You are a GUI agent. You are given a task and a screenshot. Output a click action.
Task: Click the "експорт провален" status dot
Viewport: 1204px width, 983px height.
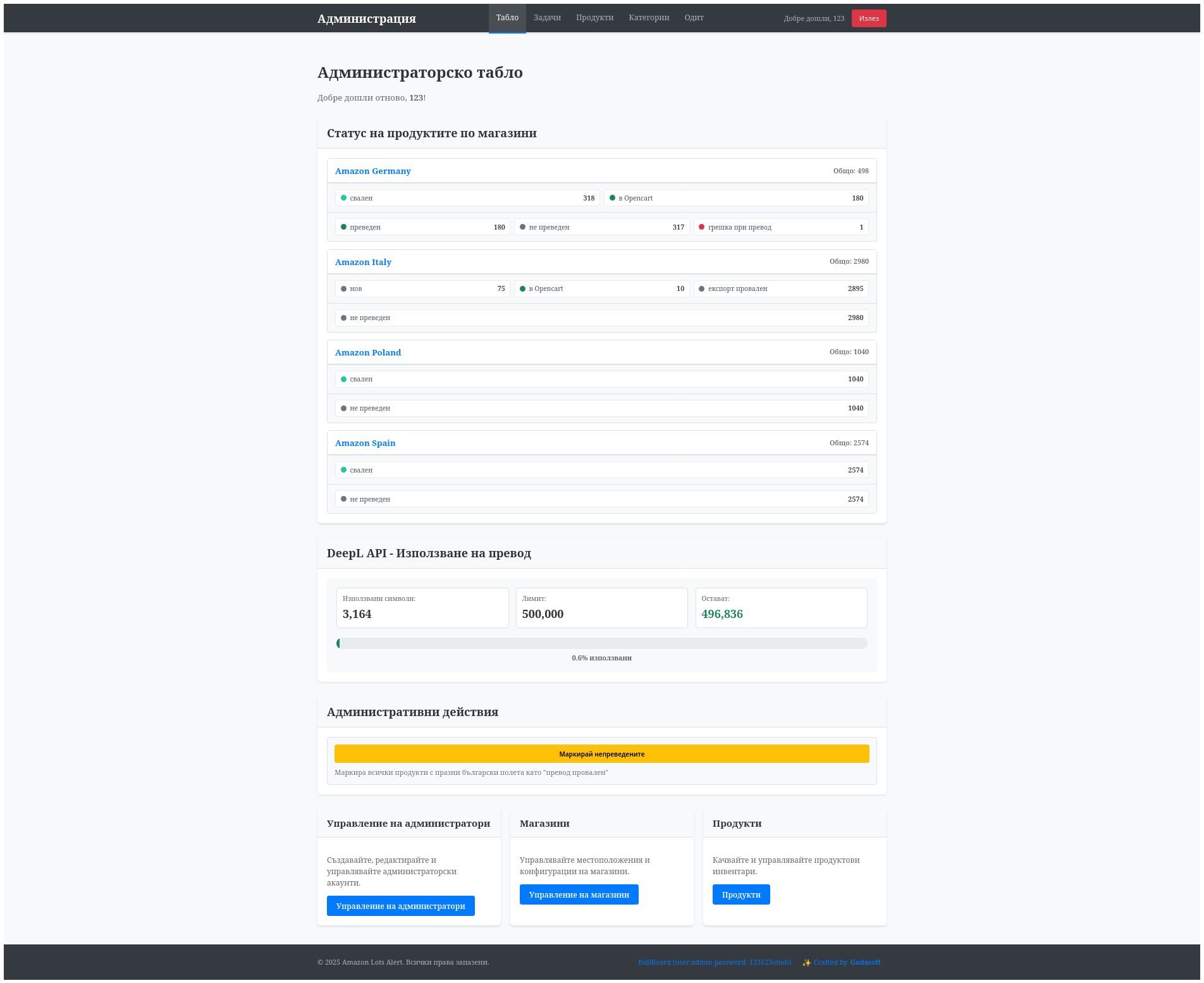[702, 288]
